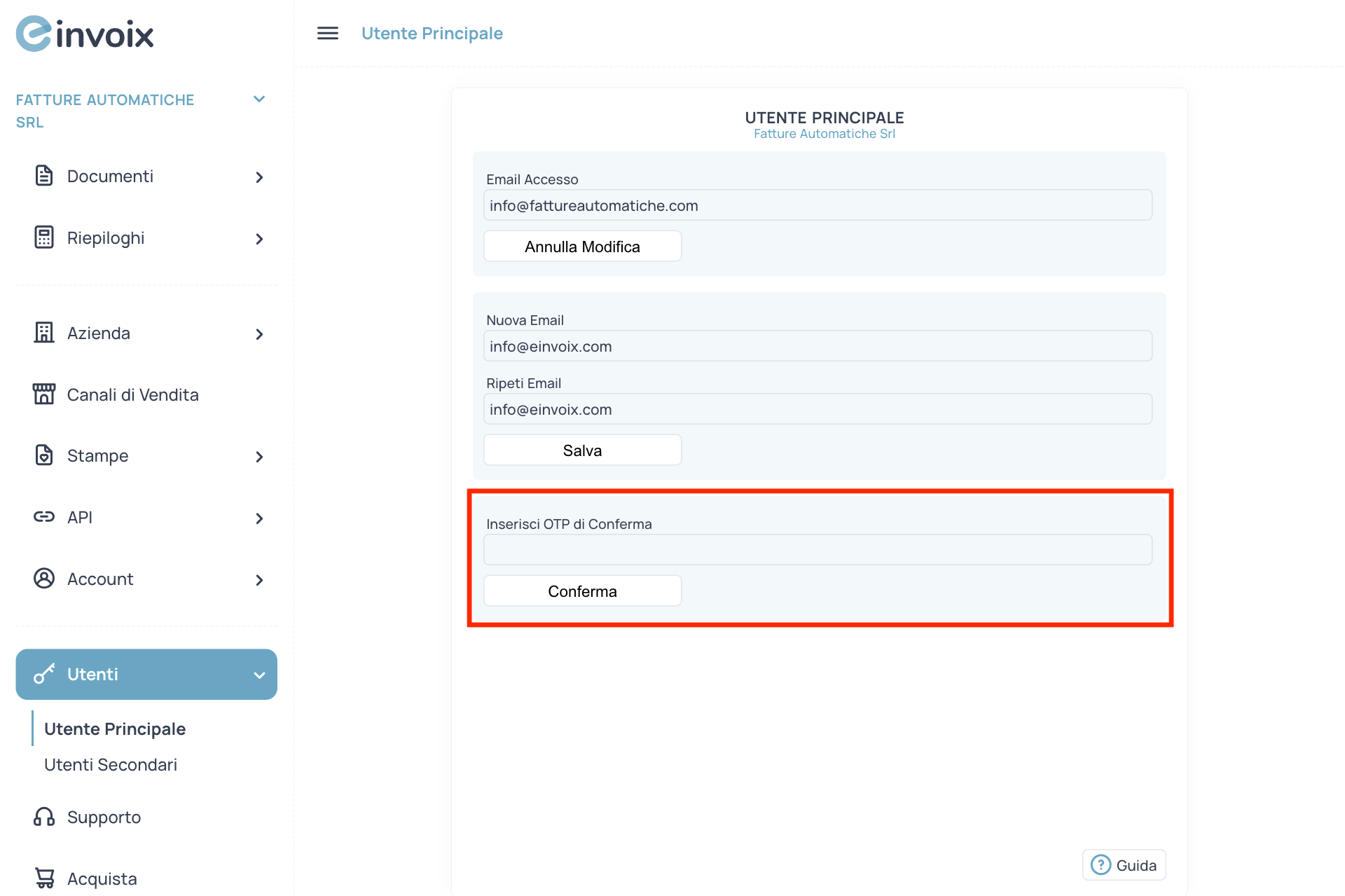Viewport: 1345px width, 896px height.
Task: Click the API chain-link icon
Action: pos(43,517)
